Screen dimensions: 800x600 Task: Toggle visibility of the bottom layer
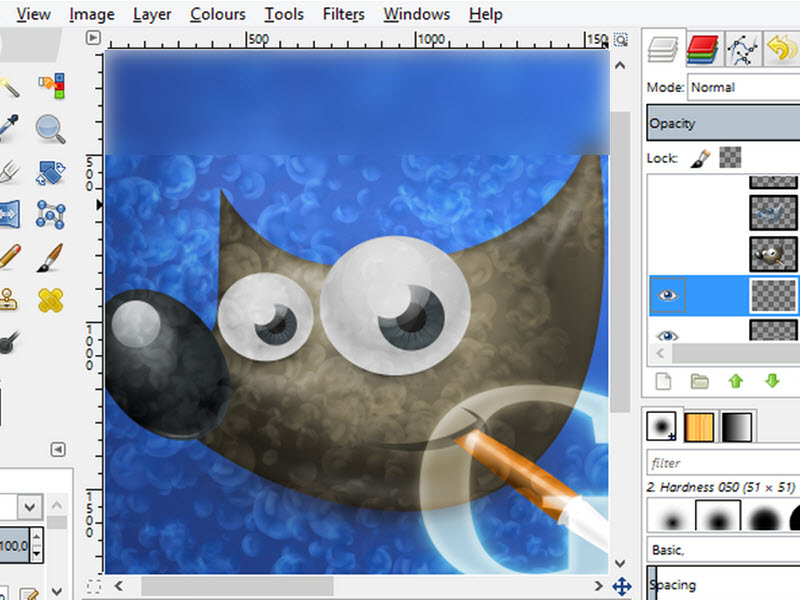tap(667, 335)
